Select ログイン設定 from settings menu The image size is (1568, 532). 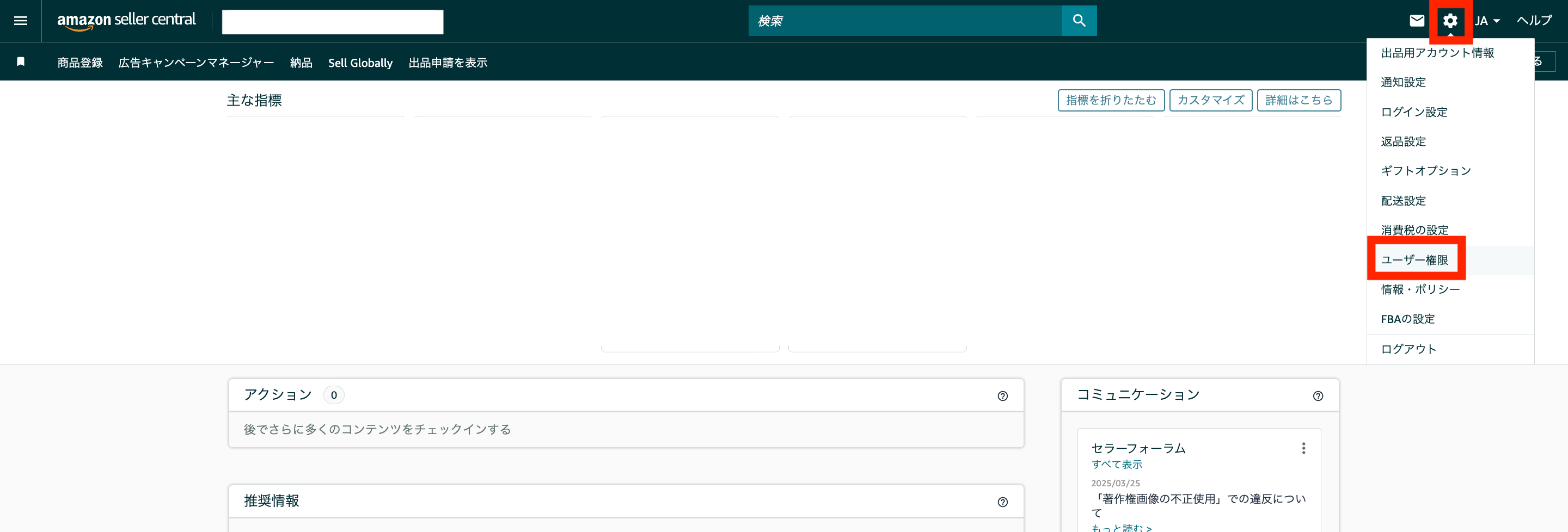1450,112
